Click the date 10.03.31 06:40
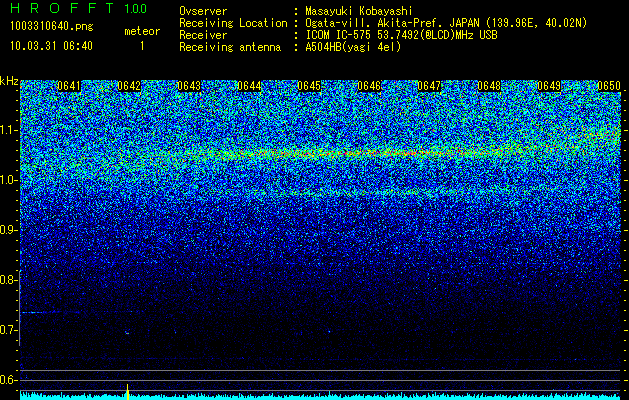 click(51, 46)
